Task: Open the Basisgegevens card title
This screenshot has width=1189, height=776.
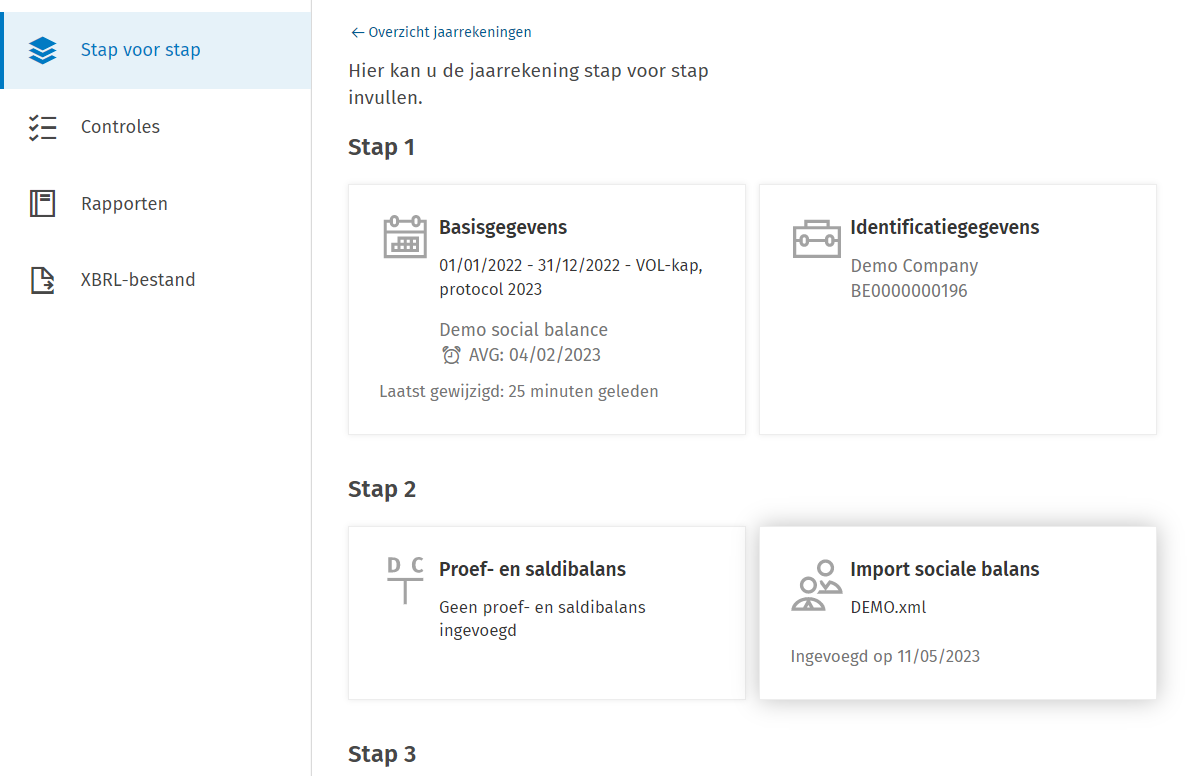Action: [x=503, y=227]
